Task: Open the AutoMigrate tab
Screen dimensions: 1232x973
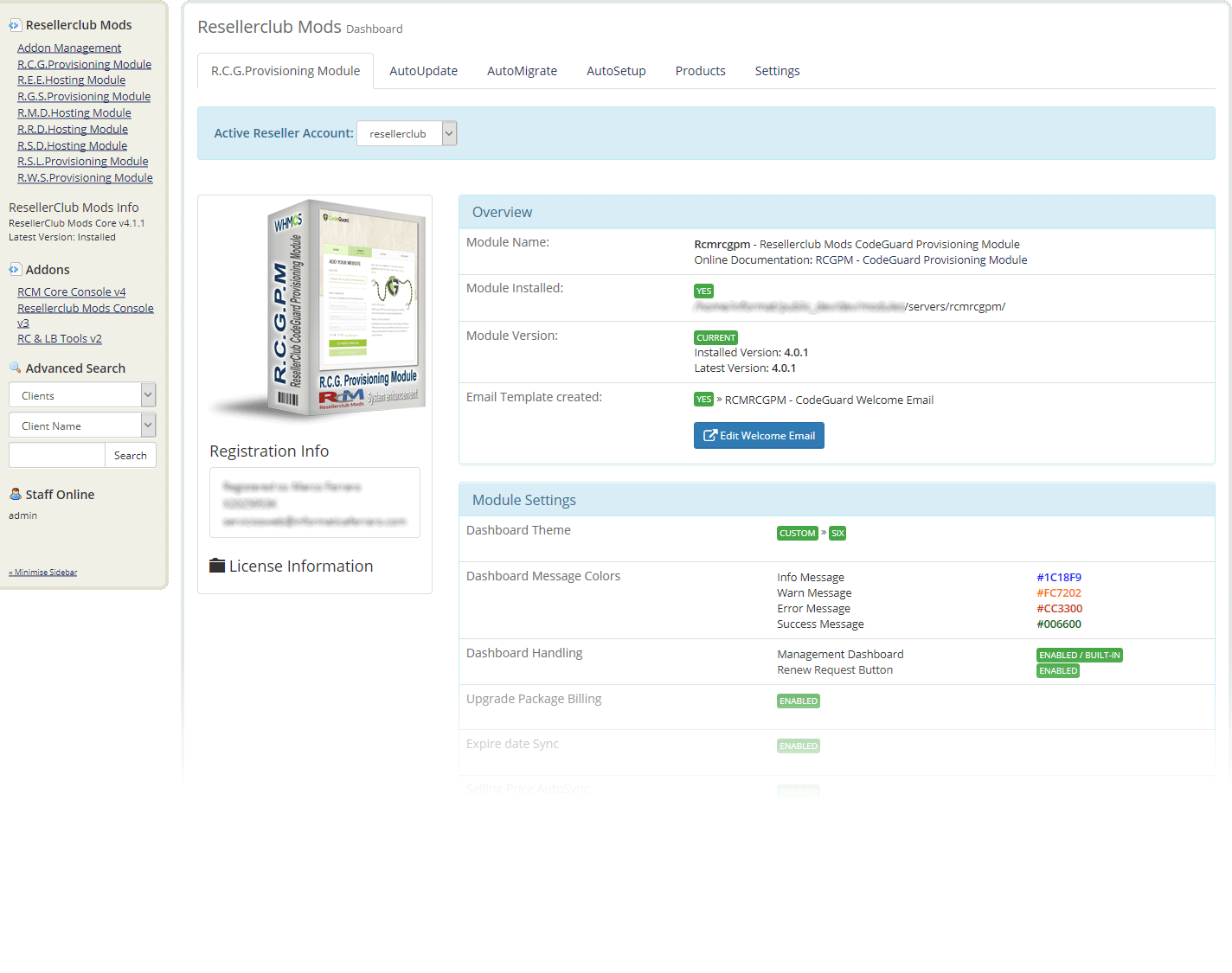Action: pos(522,71)
